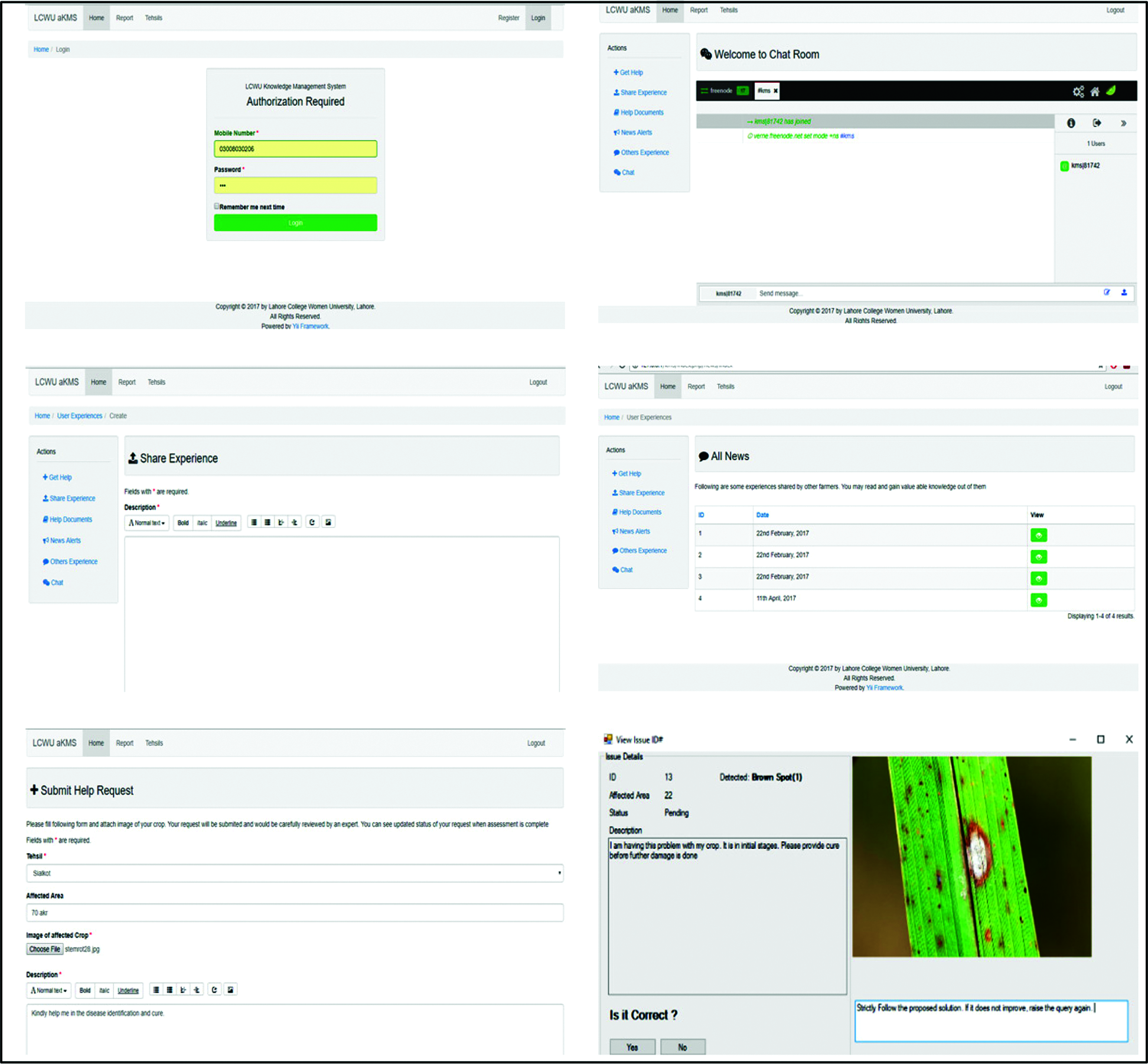Image resolution: width=1148 pixels, height=1064 pixels.
Task: Check Remember me next time
Action: pos(217,206)
